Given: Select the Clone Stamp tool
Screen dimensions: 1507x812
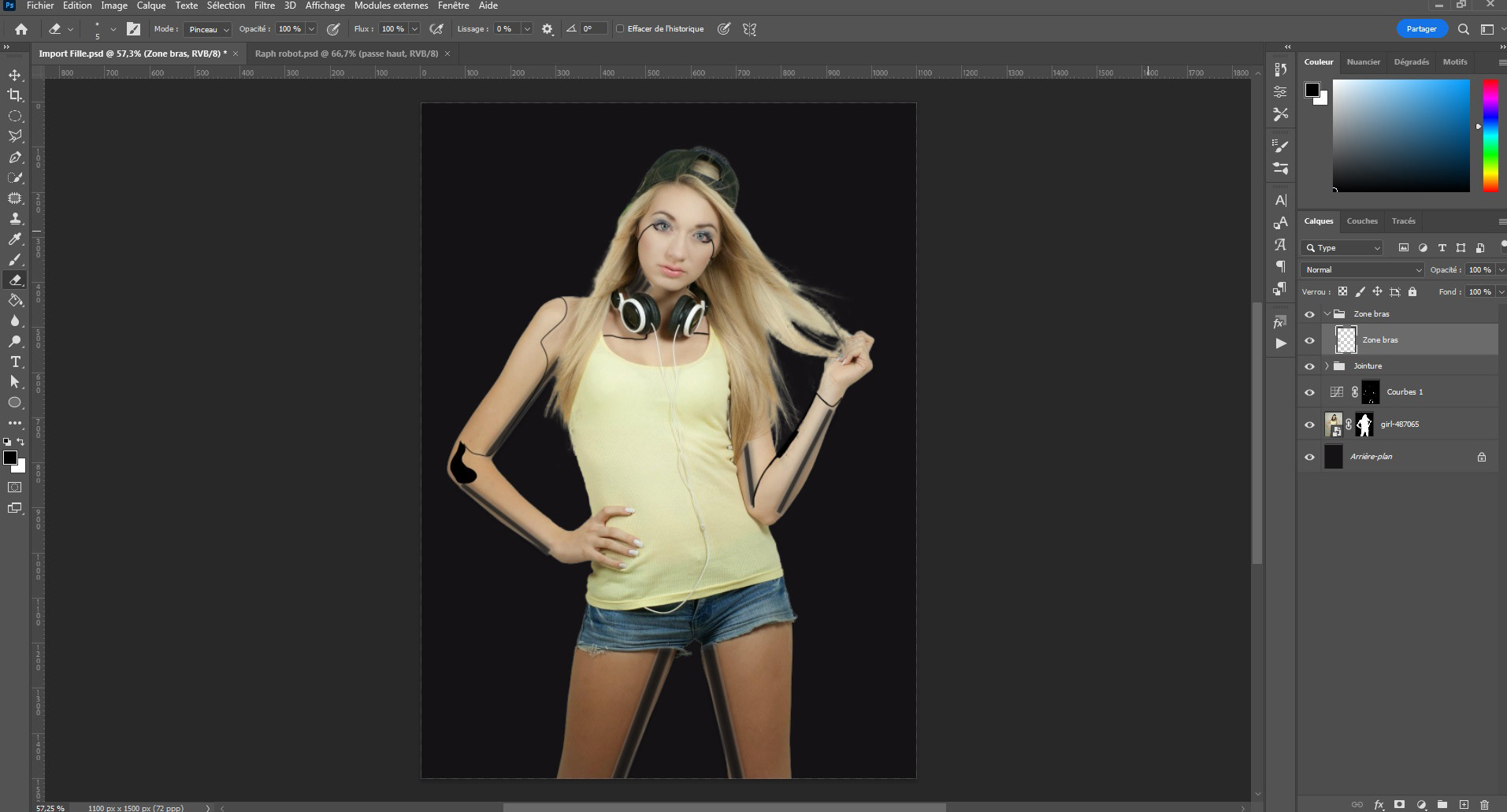Looking at the screenshot, I should tap(15, 218).
